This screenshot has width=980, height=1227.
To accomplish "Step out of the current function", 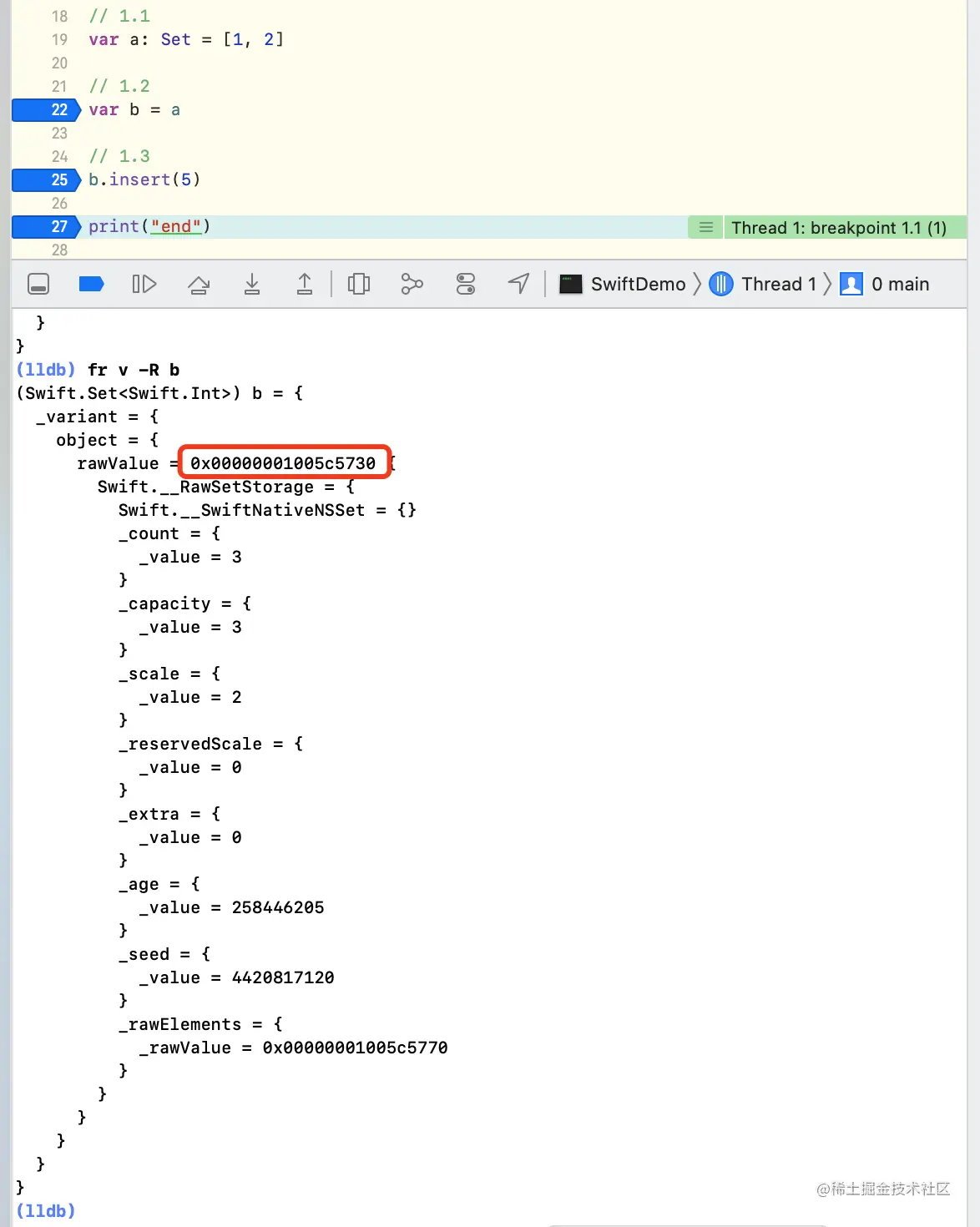I will pyautogui.click(x=305, y=285).
